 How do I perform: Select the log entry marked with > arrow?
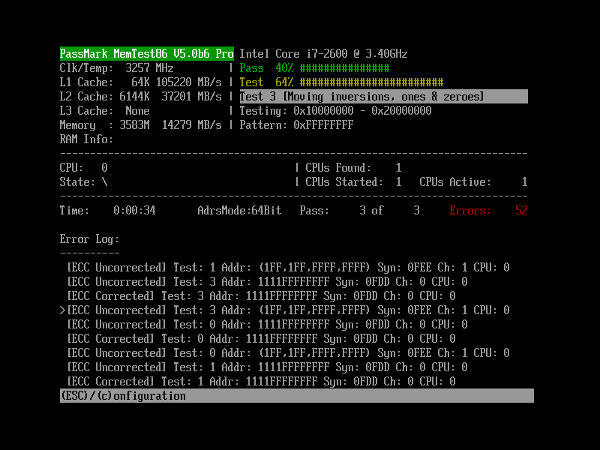click(284, 311)
